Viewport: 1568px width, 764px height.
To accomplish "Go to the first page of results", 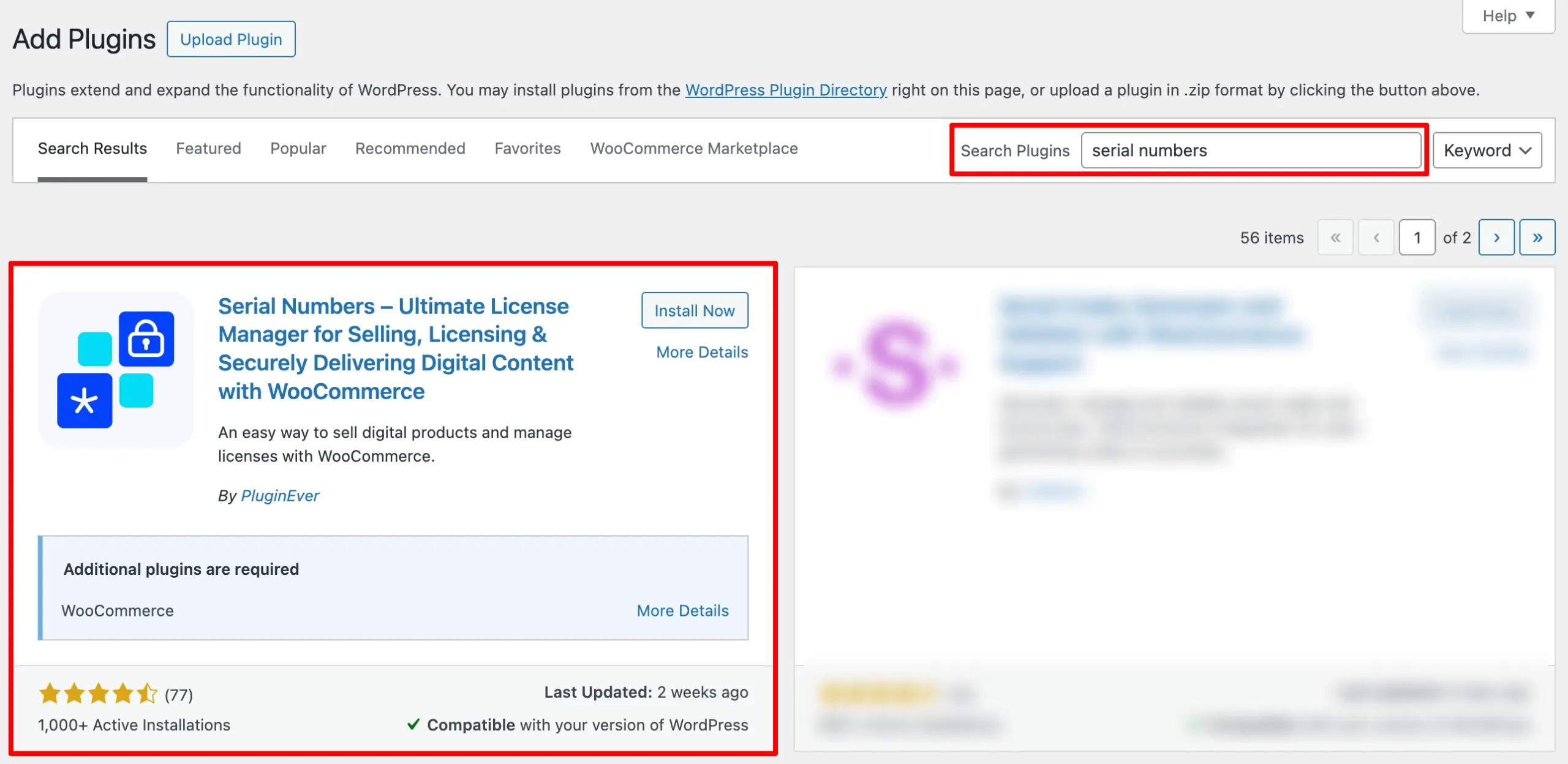I will click(x=1335, y=238).
